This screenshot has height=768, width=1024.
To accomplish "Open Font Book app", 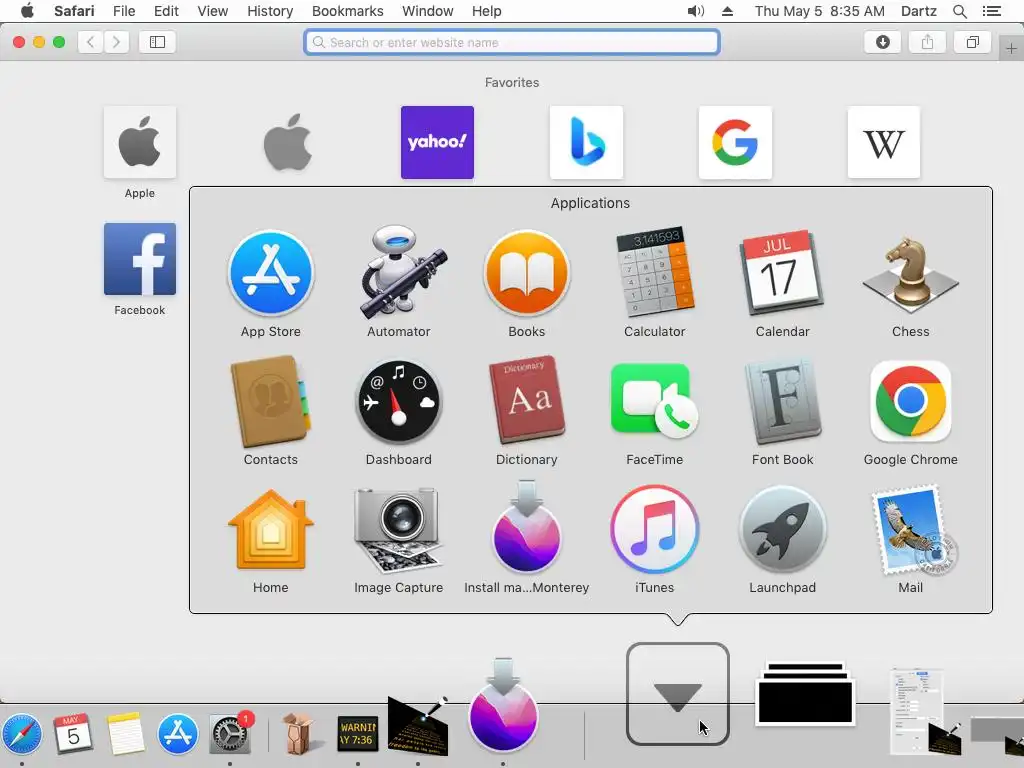I will pos(782,401).
